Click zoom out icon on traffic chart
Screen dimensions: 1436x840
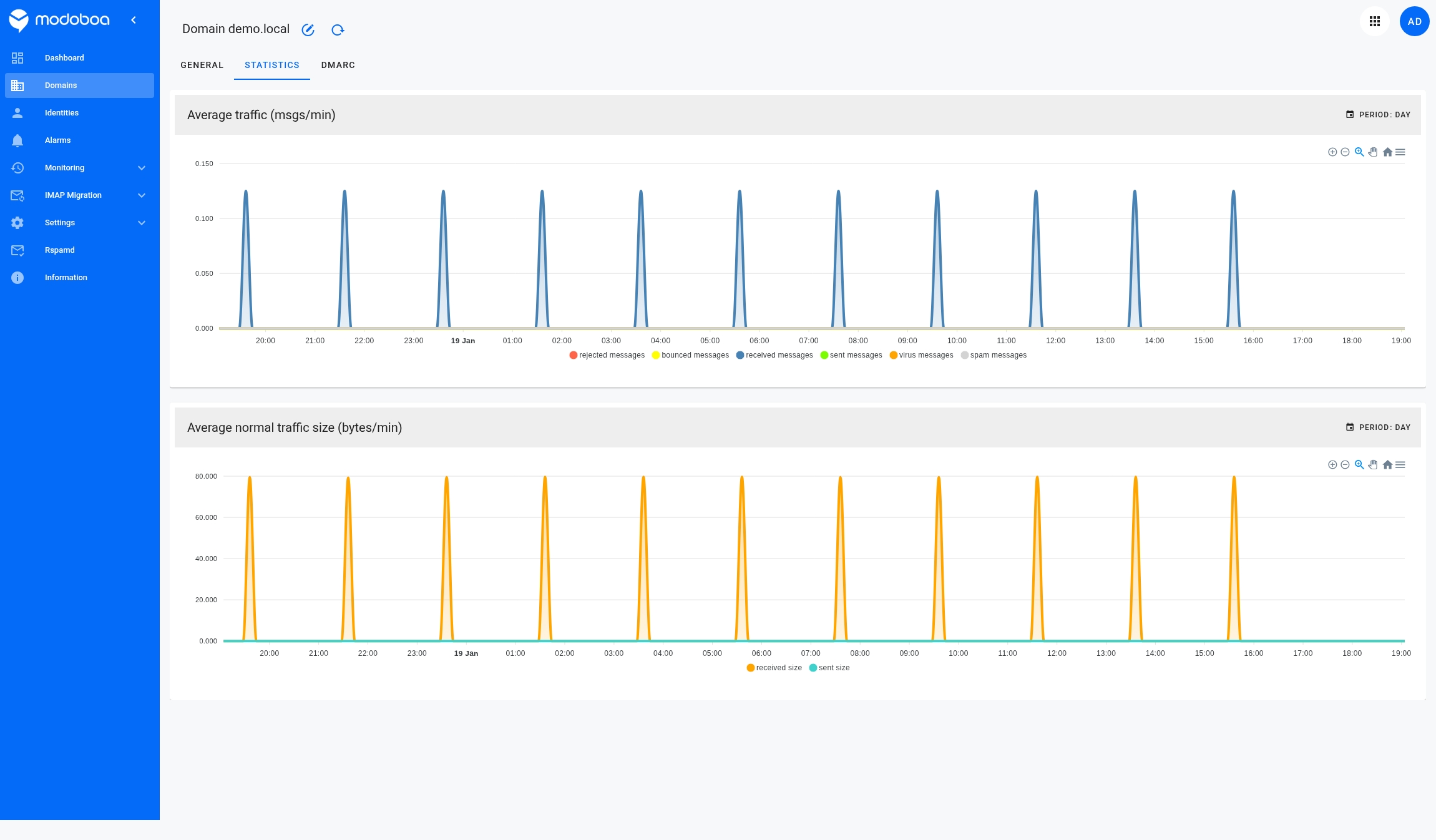coord(1345,152)
